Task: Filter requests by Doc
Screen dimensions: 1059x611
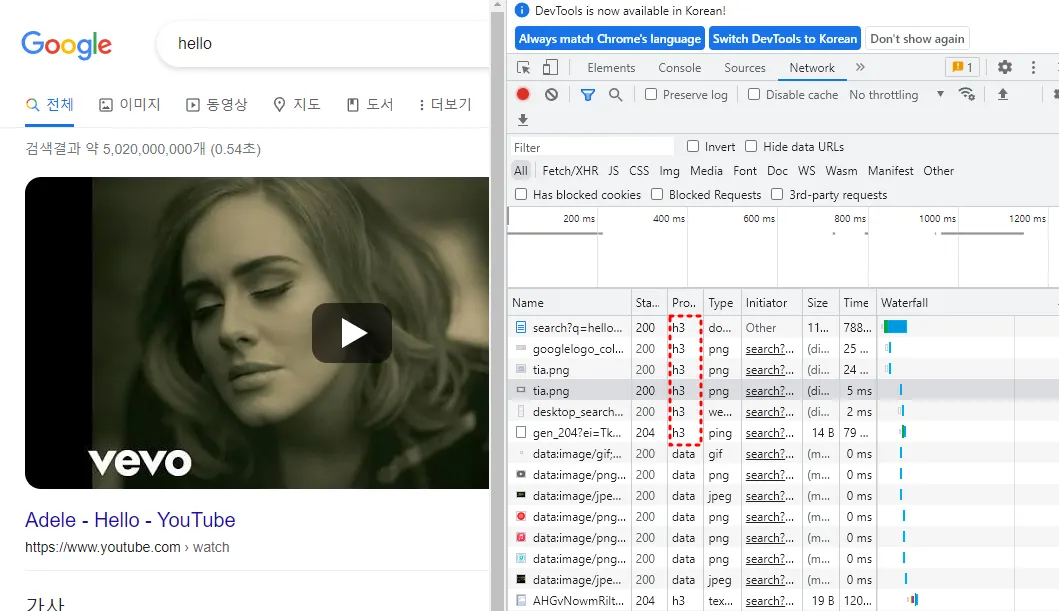Action: point(777,171)
